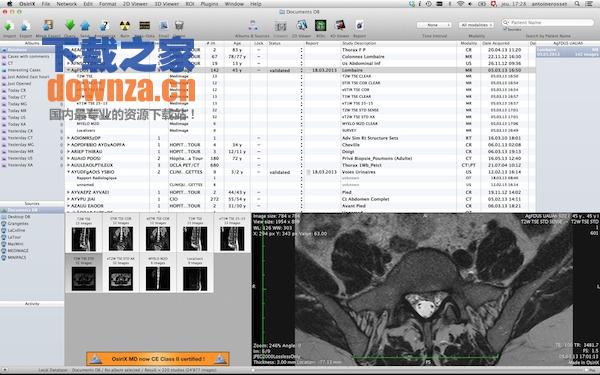Sort by Modality column header
The height and width of the screenshot is (375, 600).
(469, 43)
